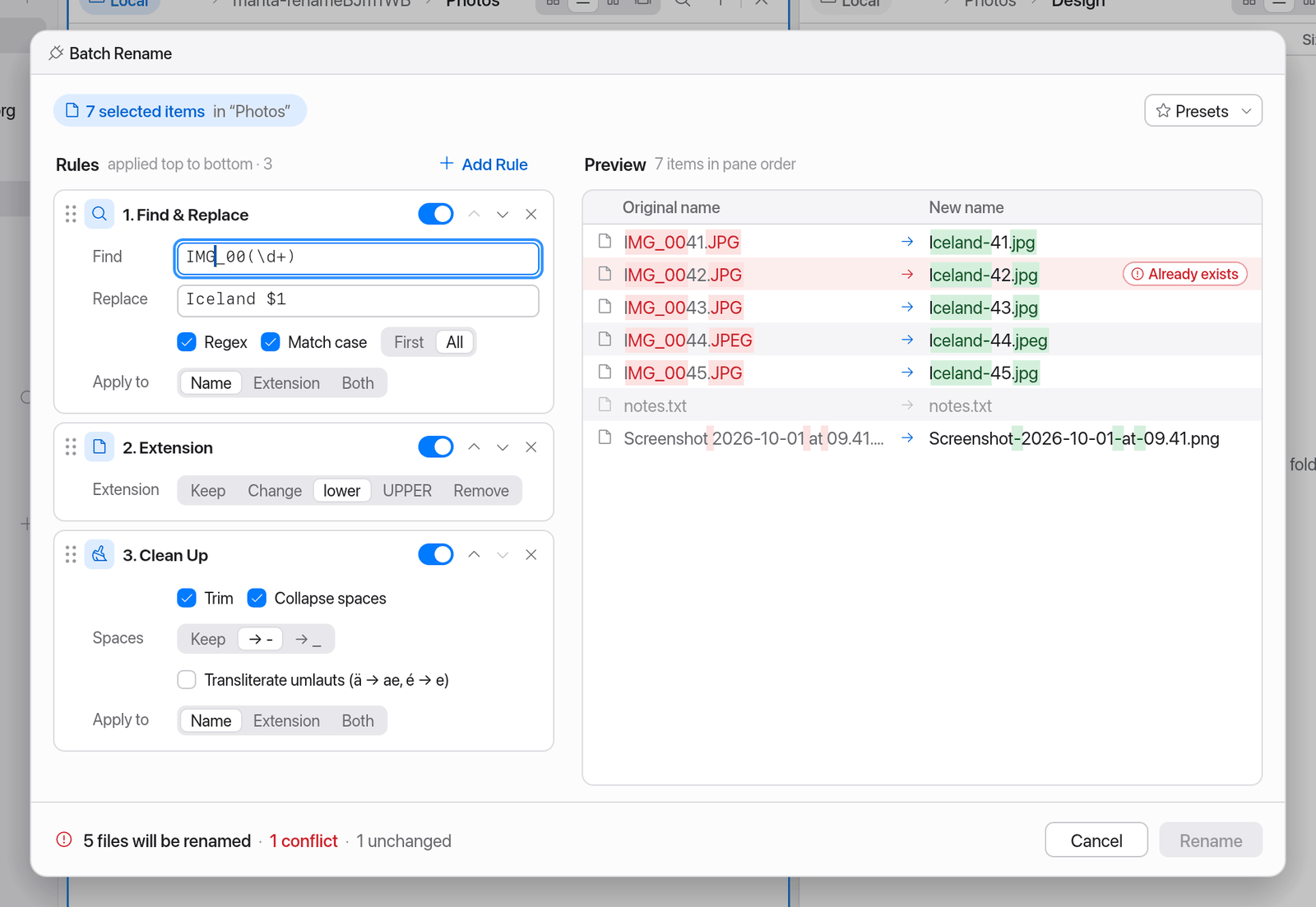Disable the Find & Replace rule toggle
This screenshot has height=907, width=1316.
(x=436, y=215)
